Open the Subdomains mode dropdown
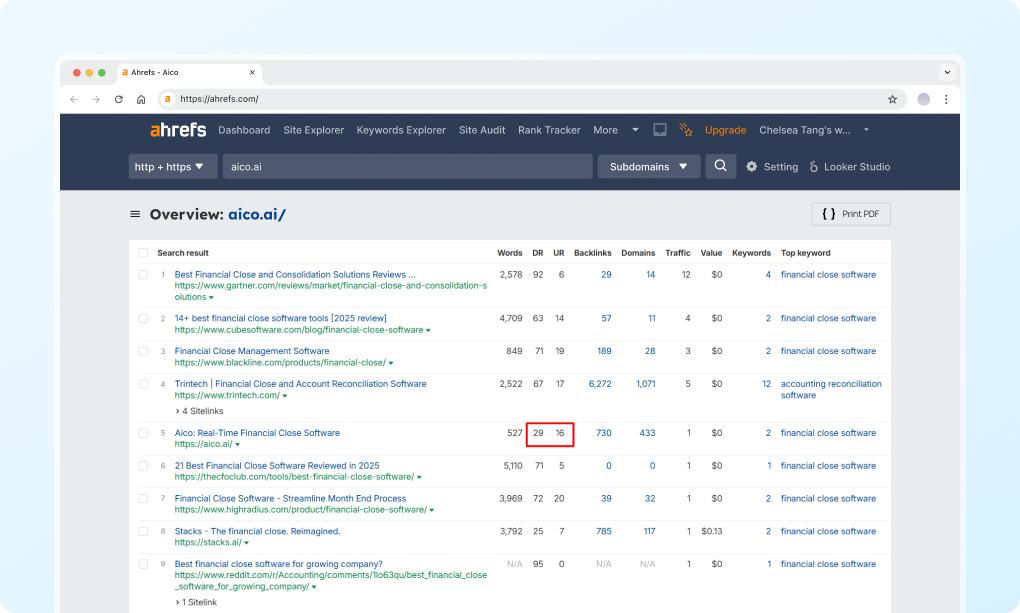 [x=649, y=167]
